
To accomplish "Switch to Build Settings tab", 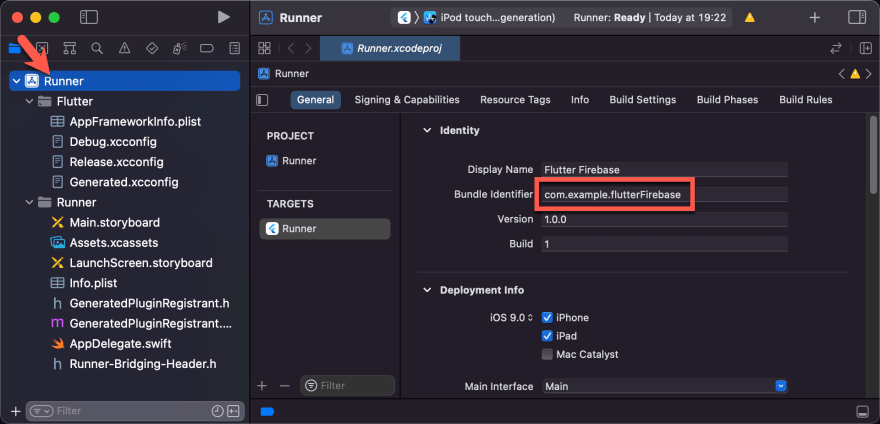I will pyautogui.click(x=643, y=100).
